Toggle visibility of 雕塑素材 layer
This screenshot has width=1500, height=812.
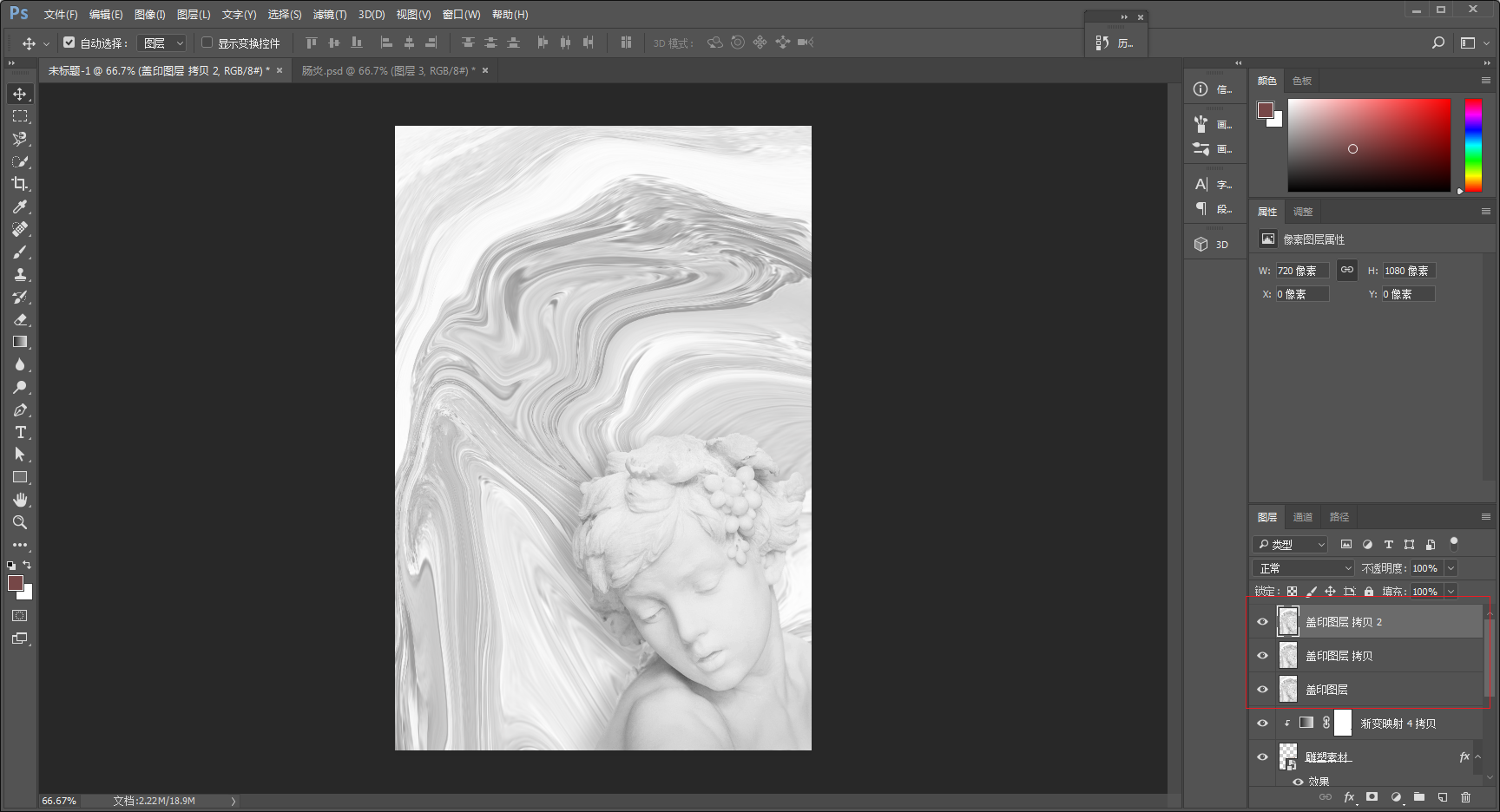tap(1263, 757)
